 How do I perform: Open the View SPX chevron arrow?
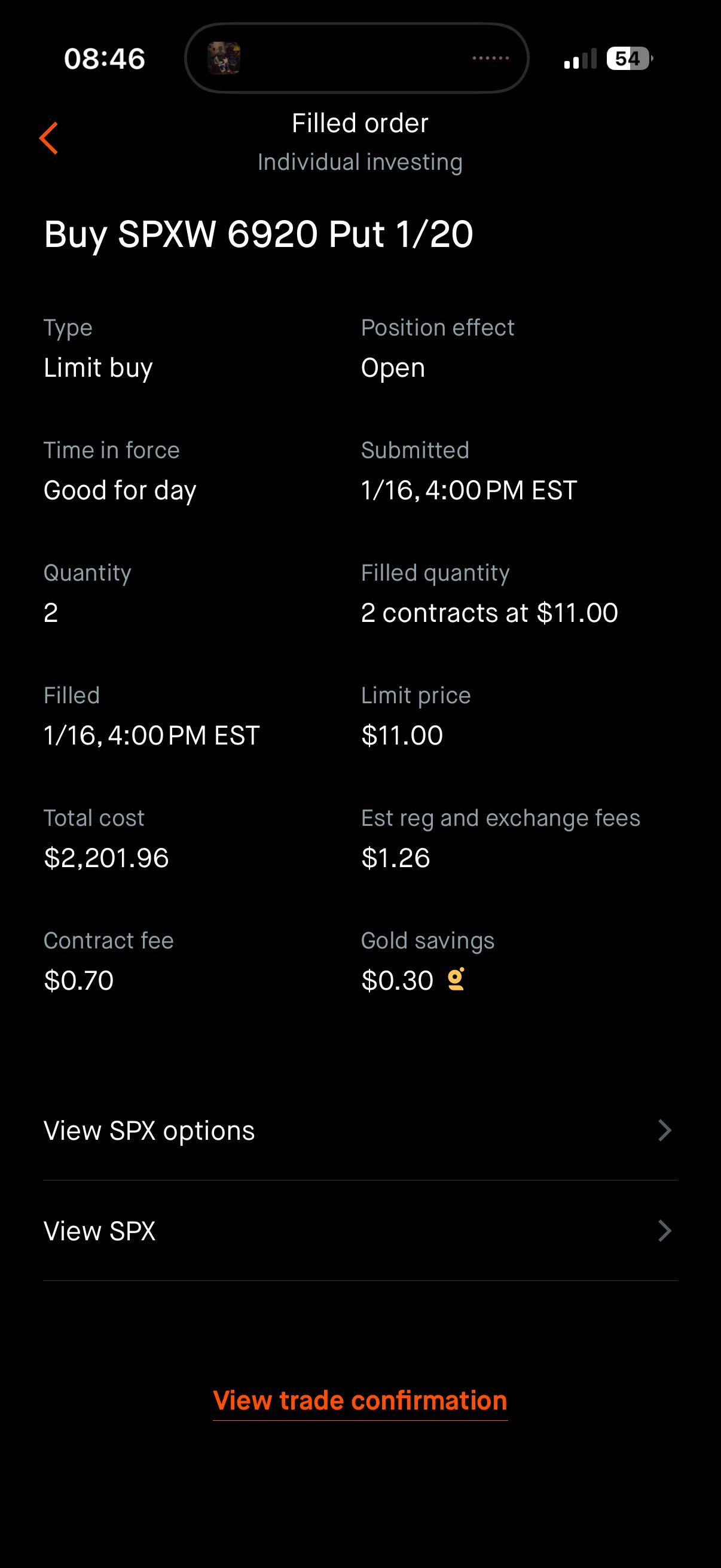pyautogui.click(x=665, y=1231)
